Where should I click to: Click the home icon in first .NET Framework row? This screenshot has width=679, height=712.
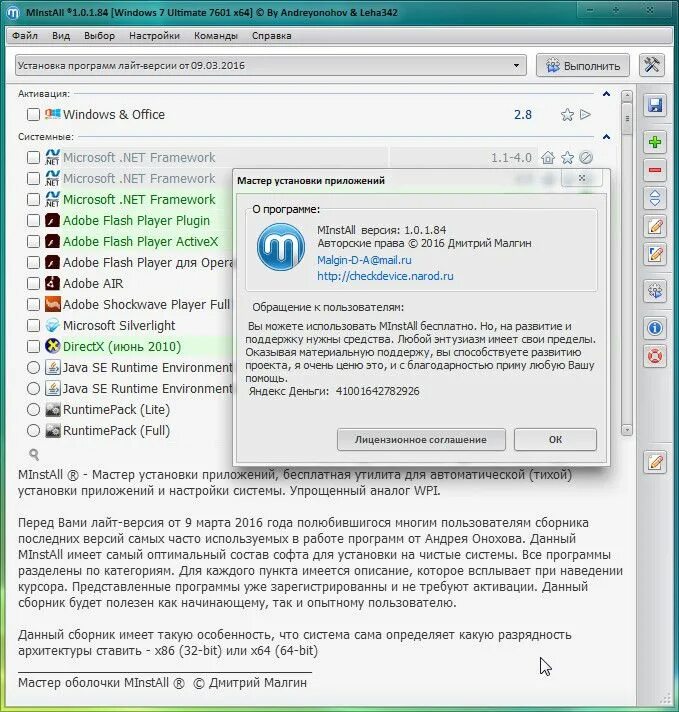(x=548, y=158)
